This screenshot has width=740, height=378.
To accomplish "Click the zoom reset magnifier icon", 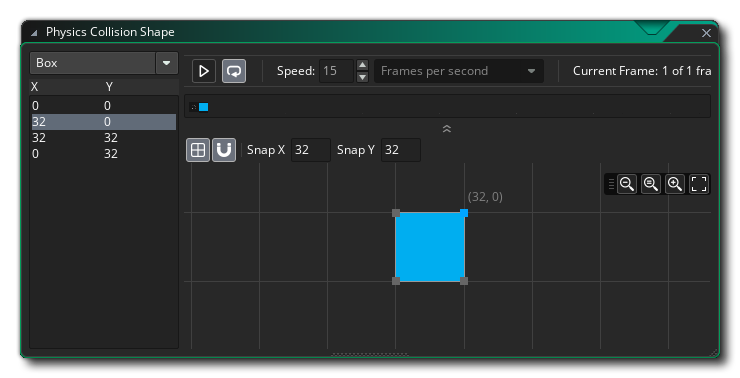I will (651, 184).
